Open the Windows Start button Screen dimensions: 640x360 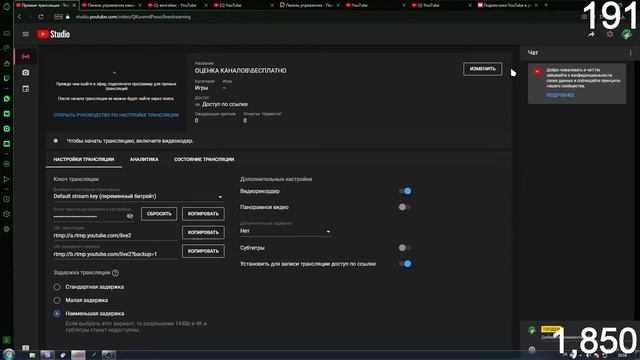tap(9, 354)
